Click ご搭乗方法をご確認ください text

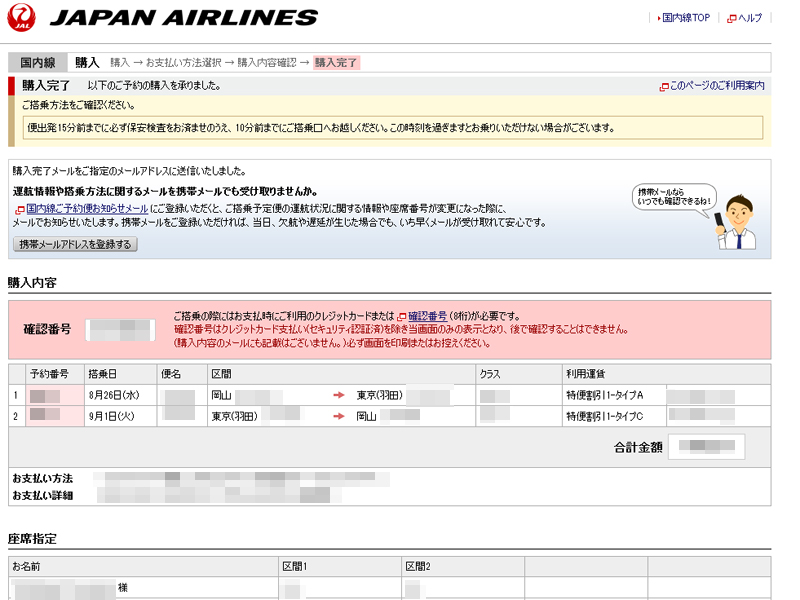(x=79, y=105)
